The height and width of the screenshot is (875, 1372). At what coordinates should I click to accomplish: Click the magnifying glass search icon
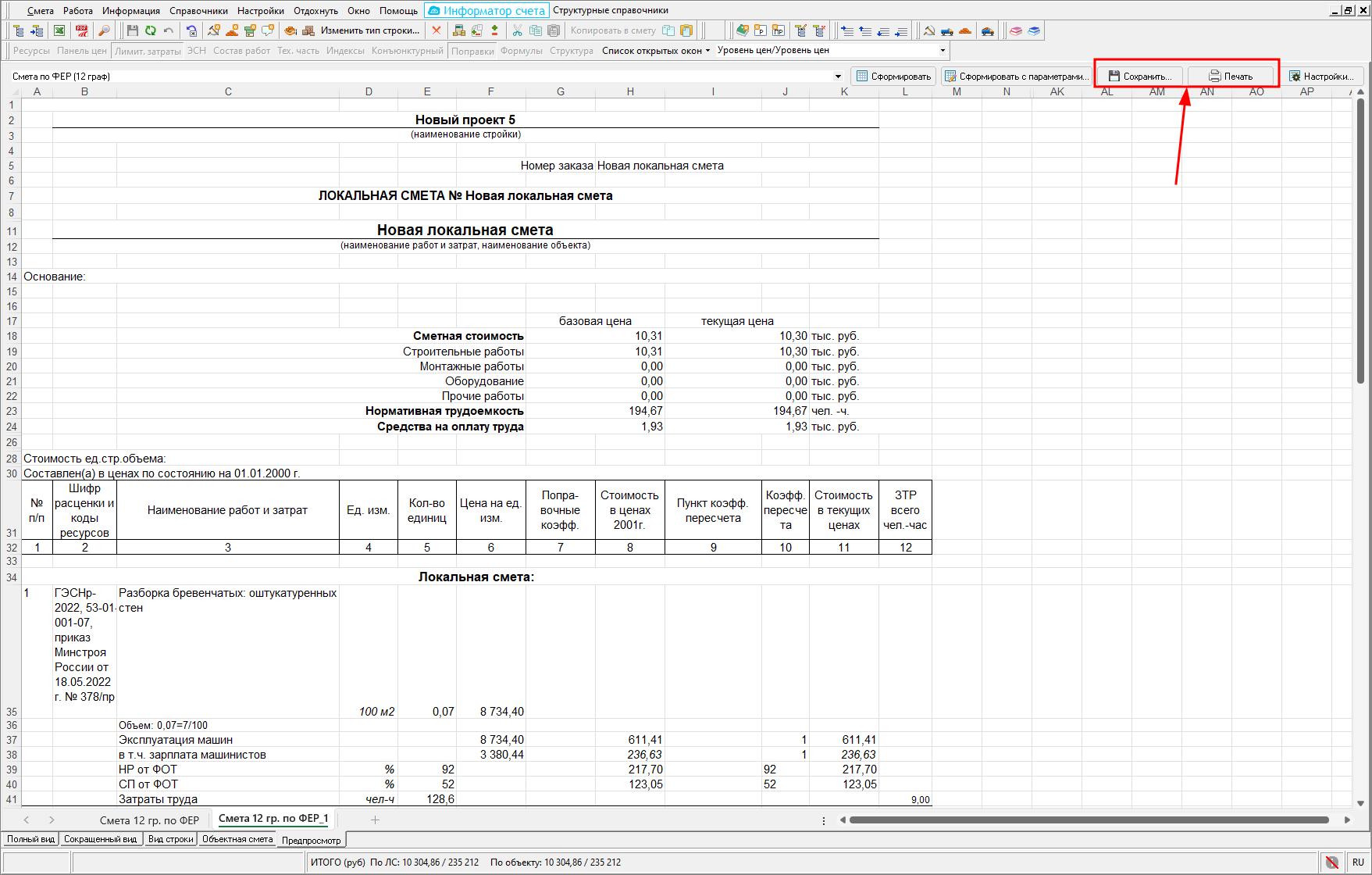pyautogui.click(x=104, y=30)
